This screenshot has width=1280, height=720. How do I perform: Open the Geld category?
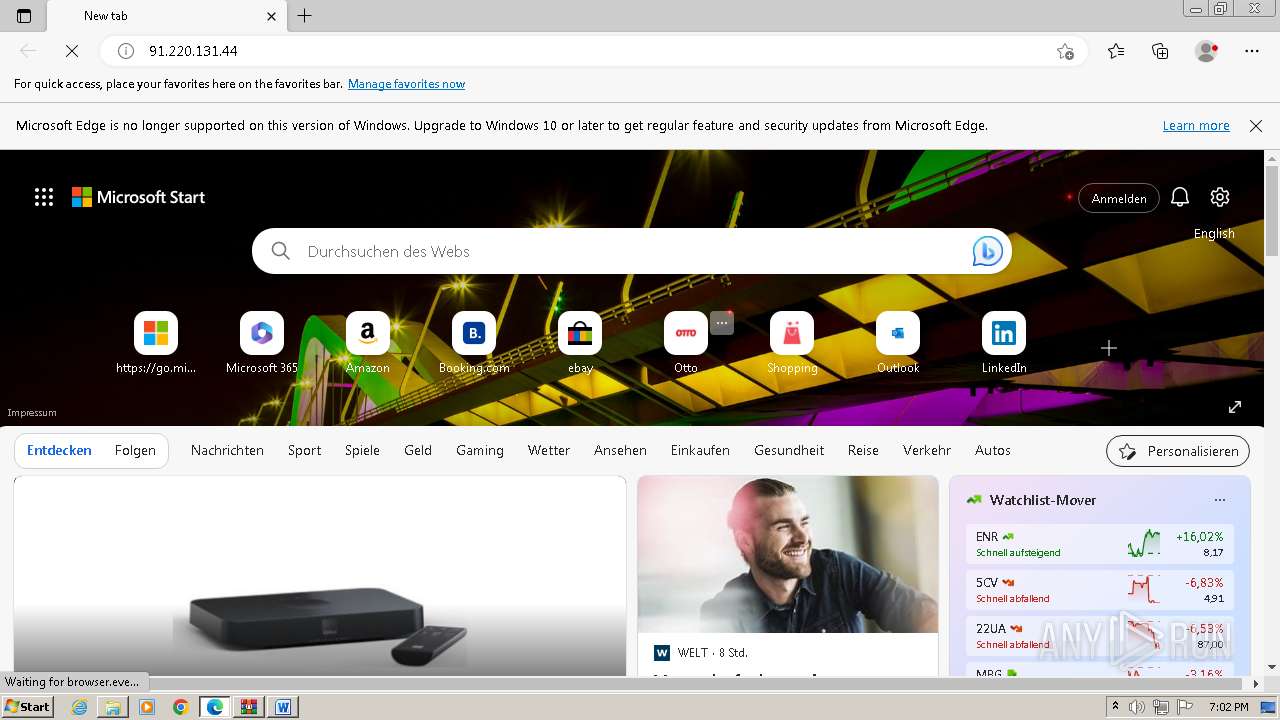coord(418,451)
